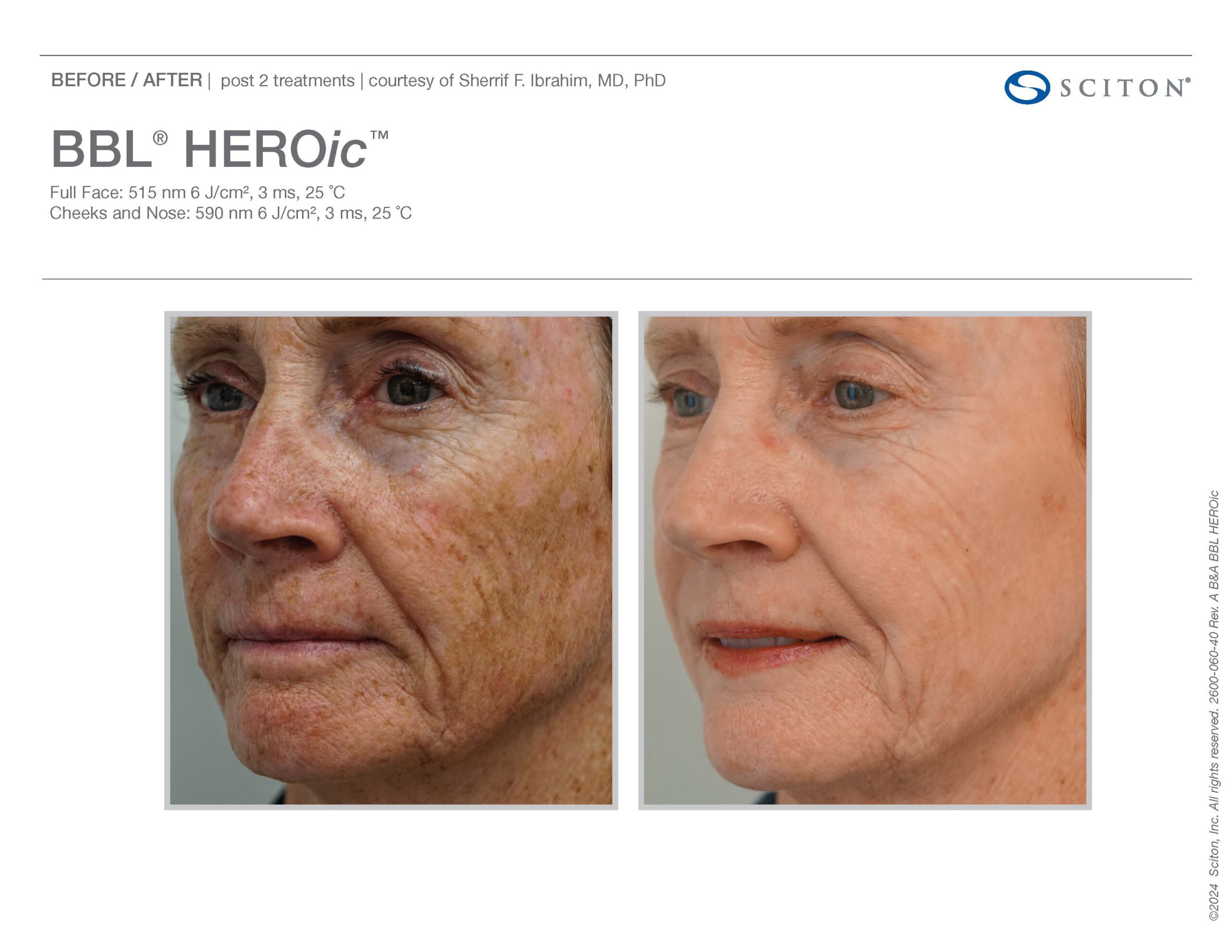Click the Cheeks and Nose 590 nm line
This screenshot has height=952, width=1232.
click(x=230, y=213)
